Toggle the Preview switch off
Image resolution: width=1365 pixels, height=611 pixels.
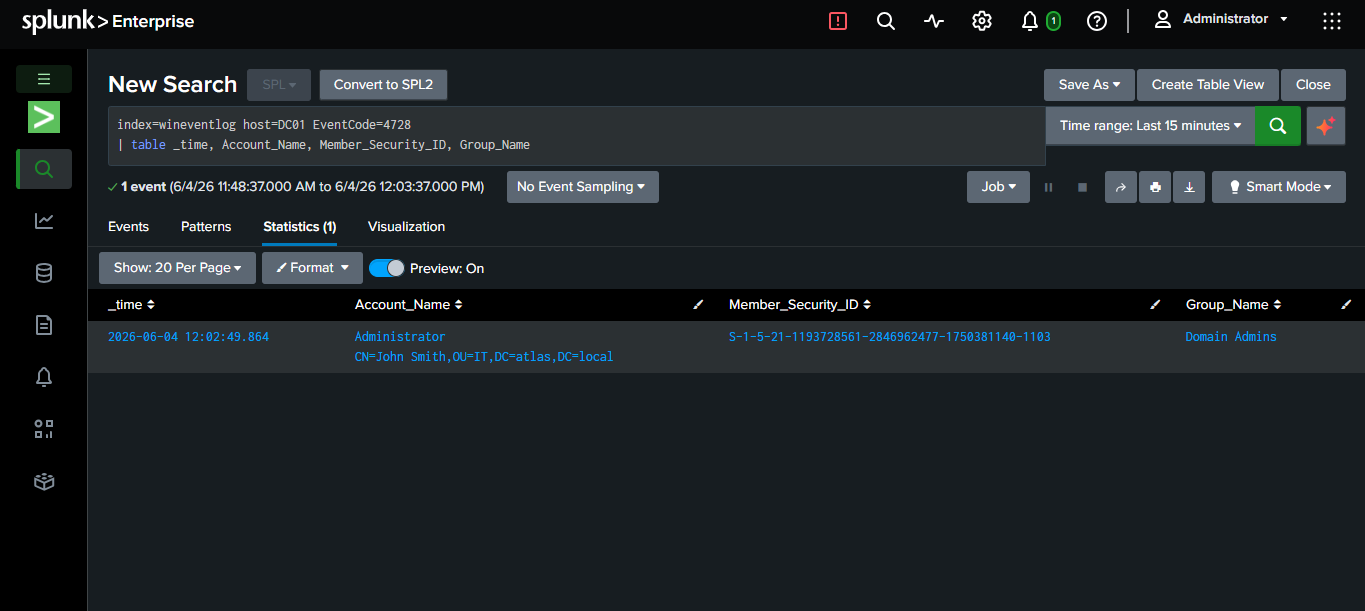[387, 268]
